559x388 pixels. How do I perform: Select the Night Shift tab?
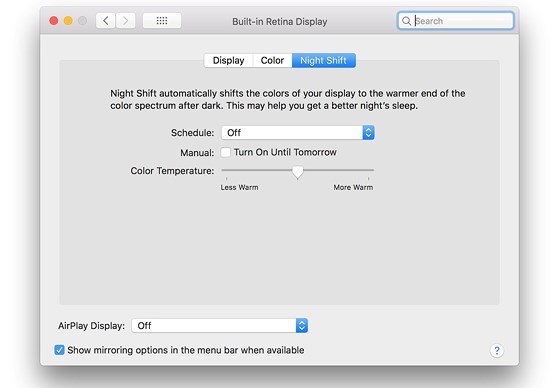[324, 60]
